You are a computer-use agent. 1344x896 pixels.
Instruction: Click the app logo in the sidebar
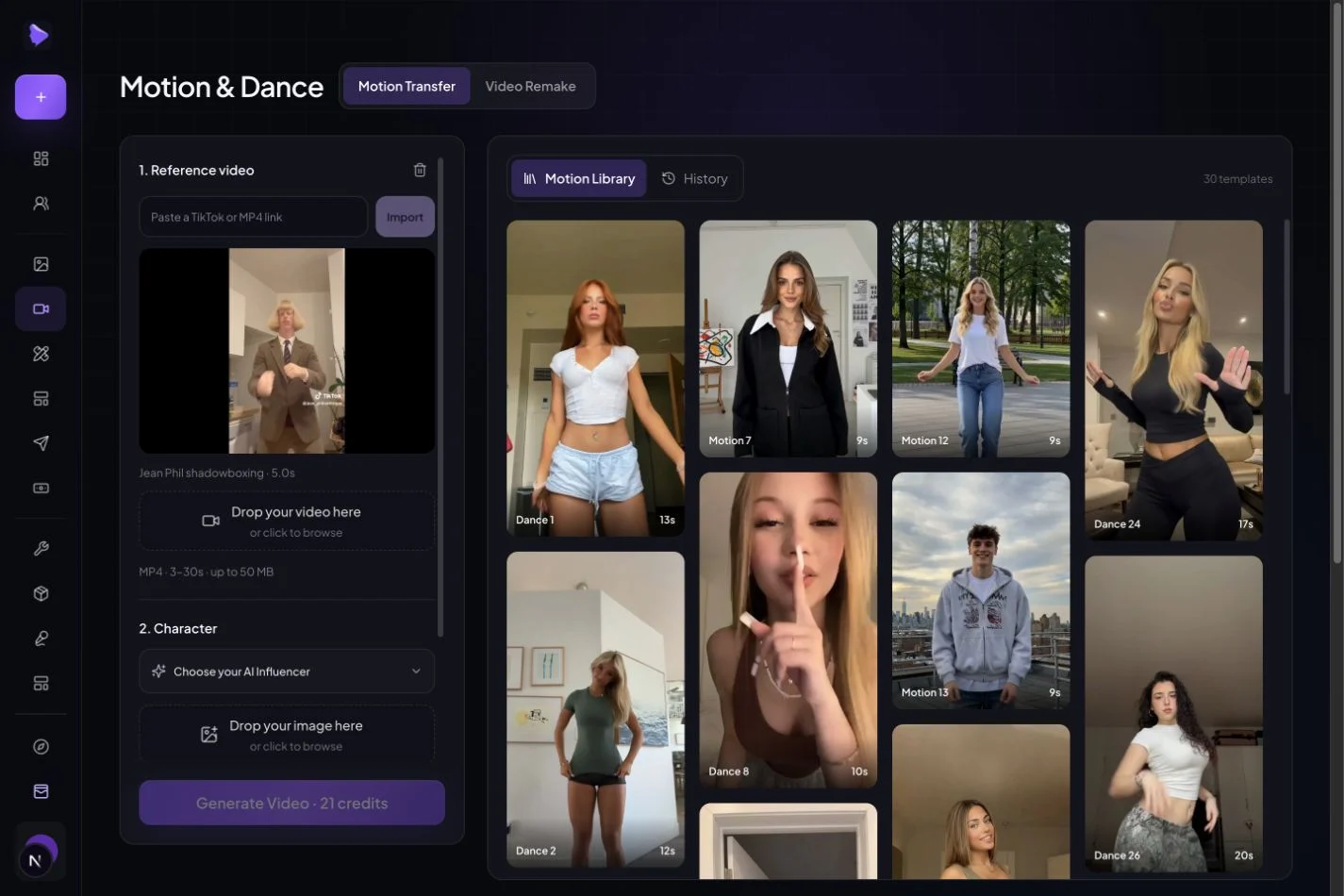tap(39, 35)
